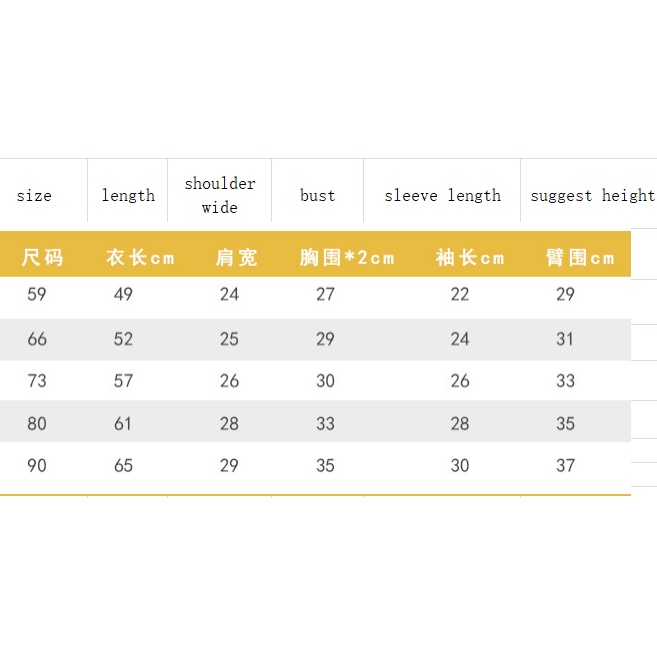Viewport: 657px width, 657px height.
Task: Select the 'length' header cell
Action: (128, 196)
